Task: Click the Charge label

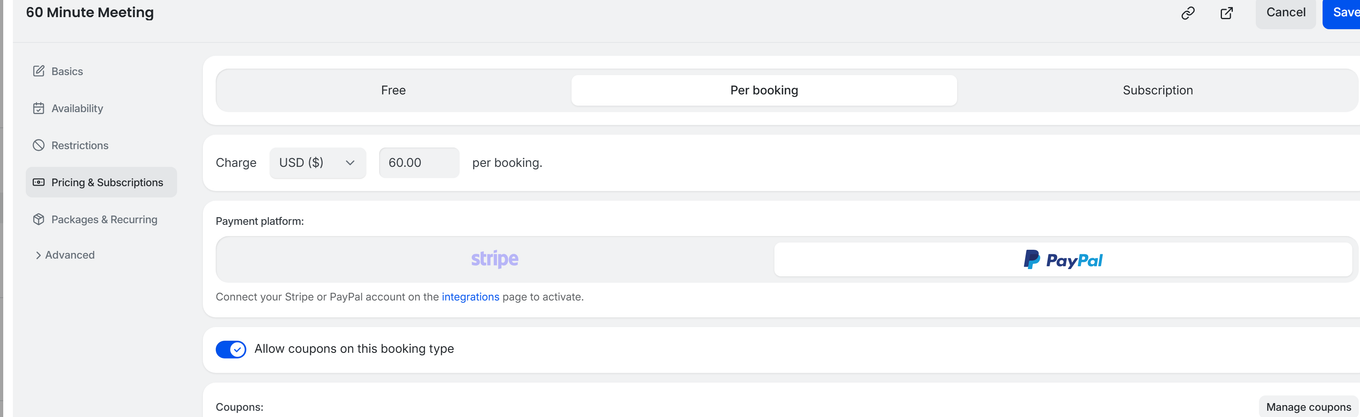Action: pyautogui.click(x=236, y=163)
